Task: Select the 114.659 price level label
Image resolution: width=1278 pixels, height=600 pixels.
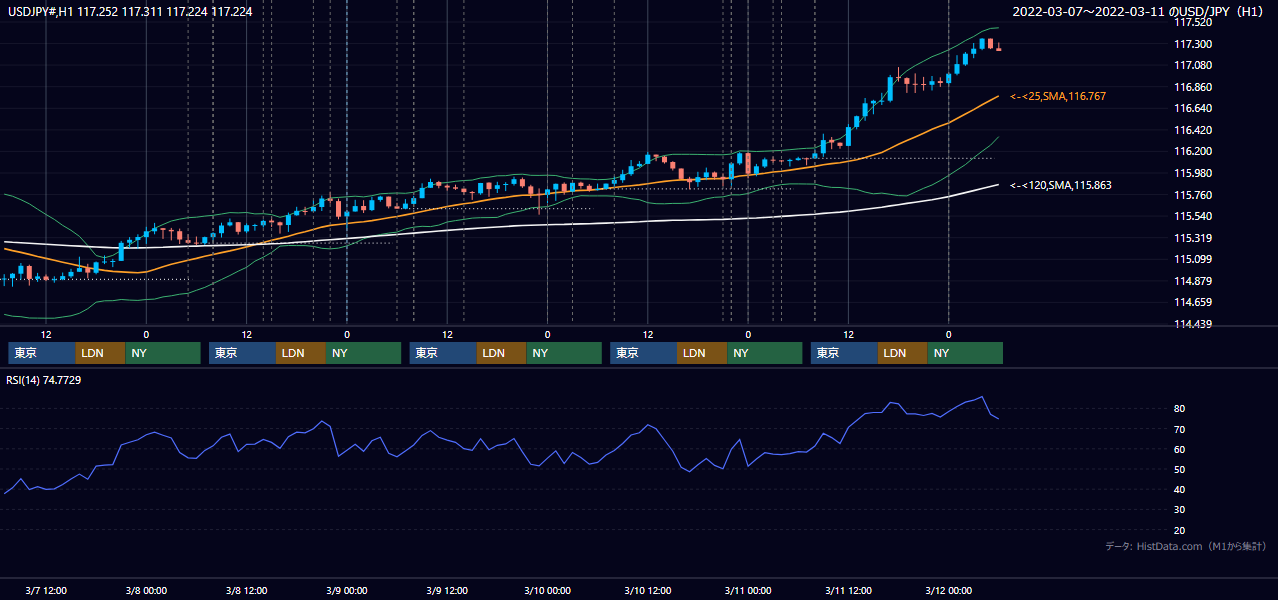Action: pyautogui.click(x=1192, y=302)
